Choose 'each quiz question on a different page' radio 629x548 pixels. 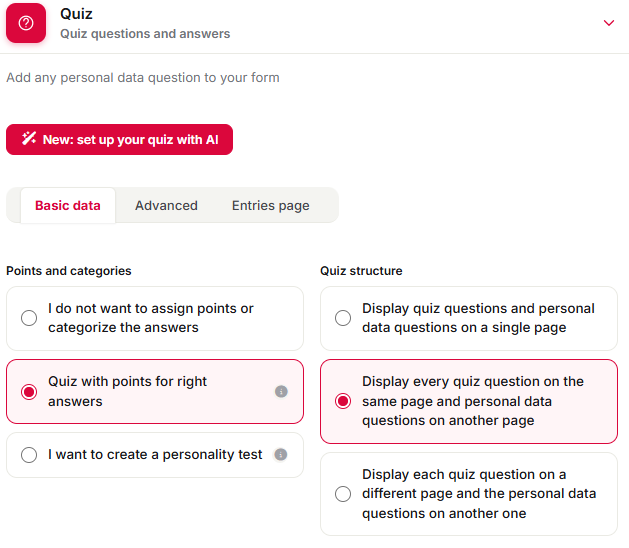343,494
